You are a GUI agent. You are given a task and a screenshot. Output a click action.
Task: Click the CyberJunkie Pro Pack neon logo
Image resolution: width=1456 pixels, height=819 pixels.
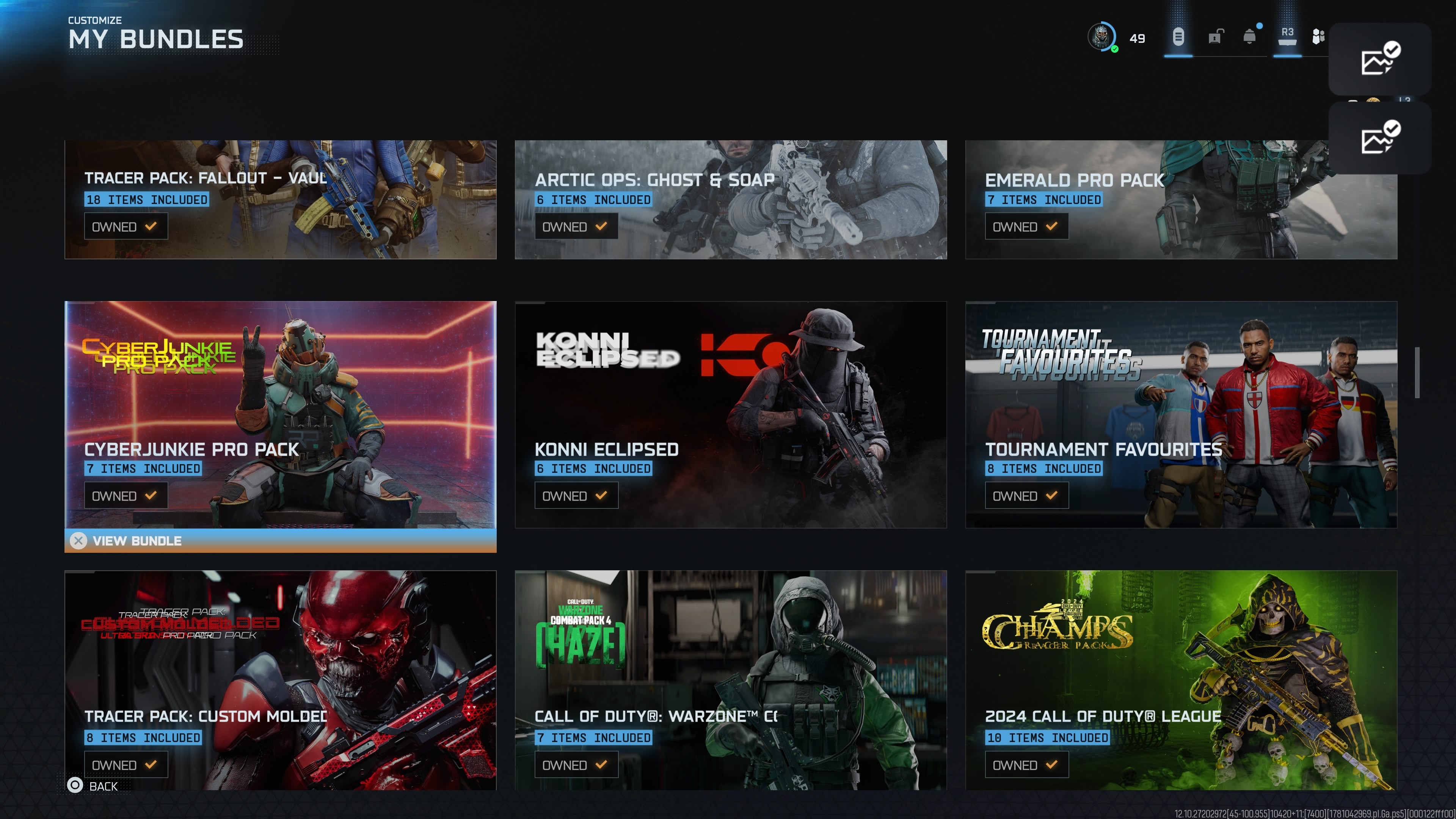coord(159,356)
